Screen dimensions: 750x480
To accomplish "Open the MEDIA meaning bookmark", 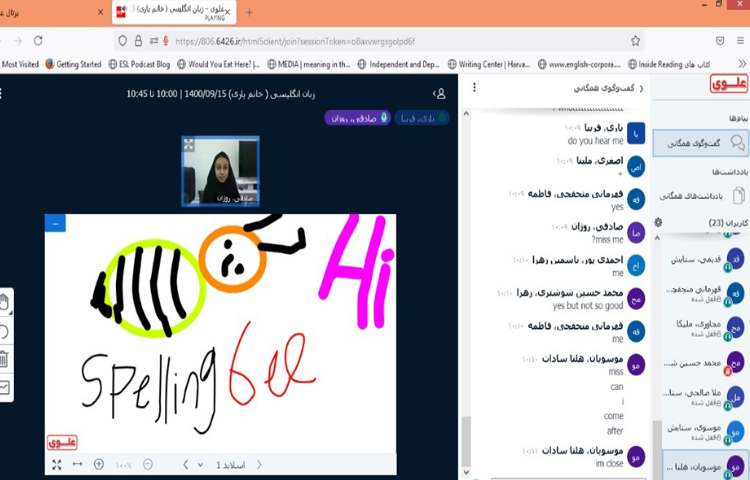I will (x=309, y=64).
